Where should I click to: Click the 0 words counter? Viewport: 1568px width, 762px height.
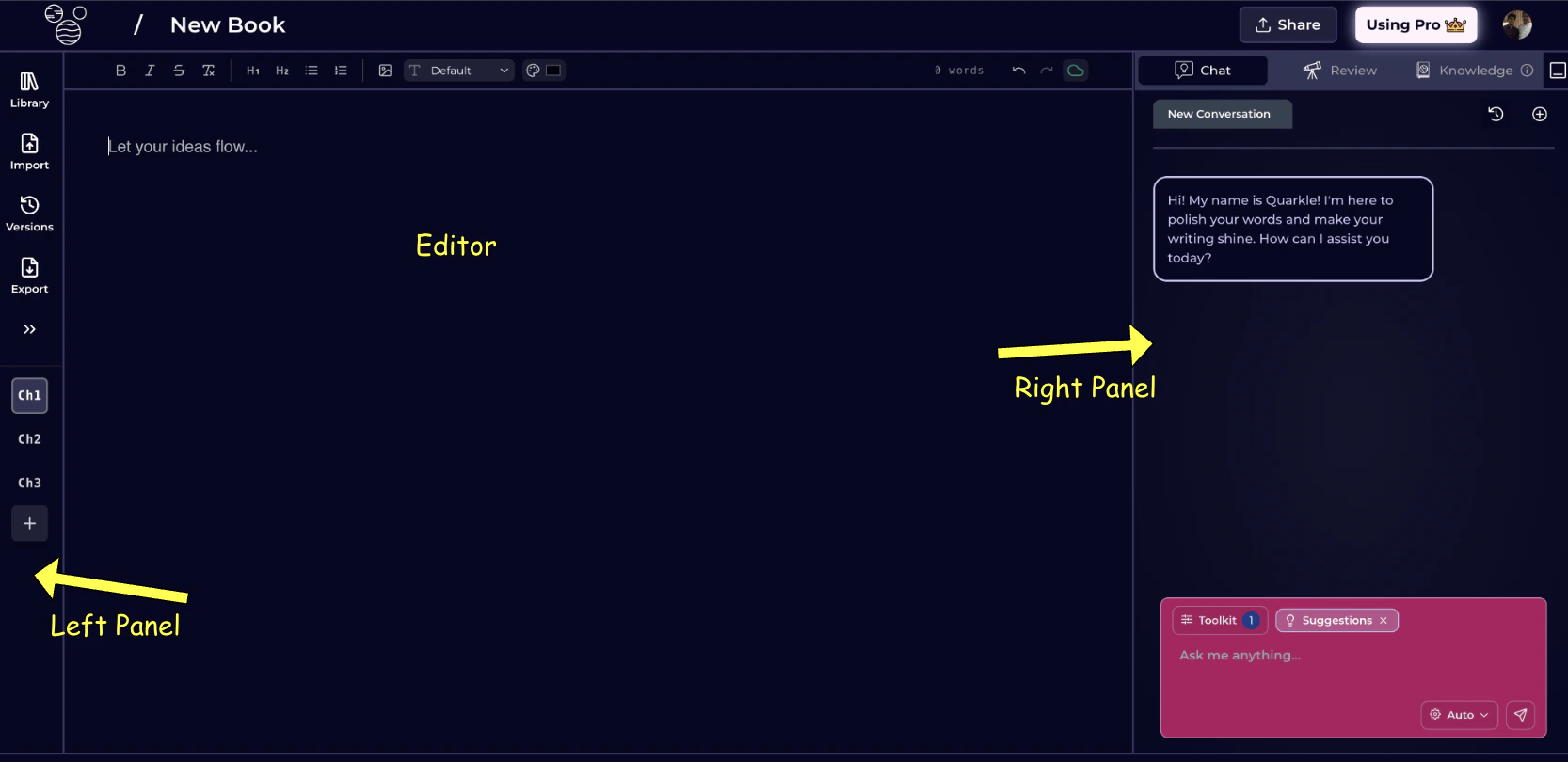tap(958, 71)
